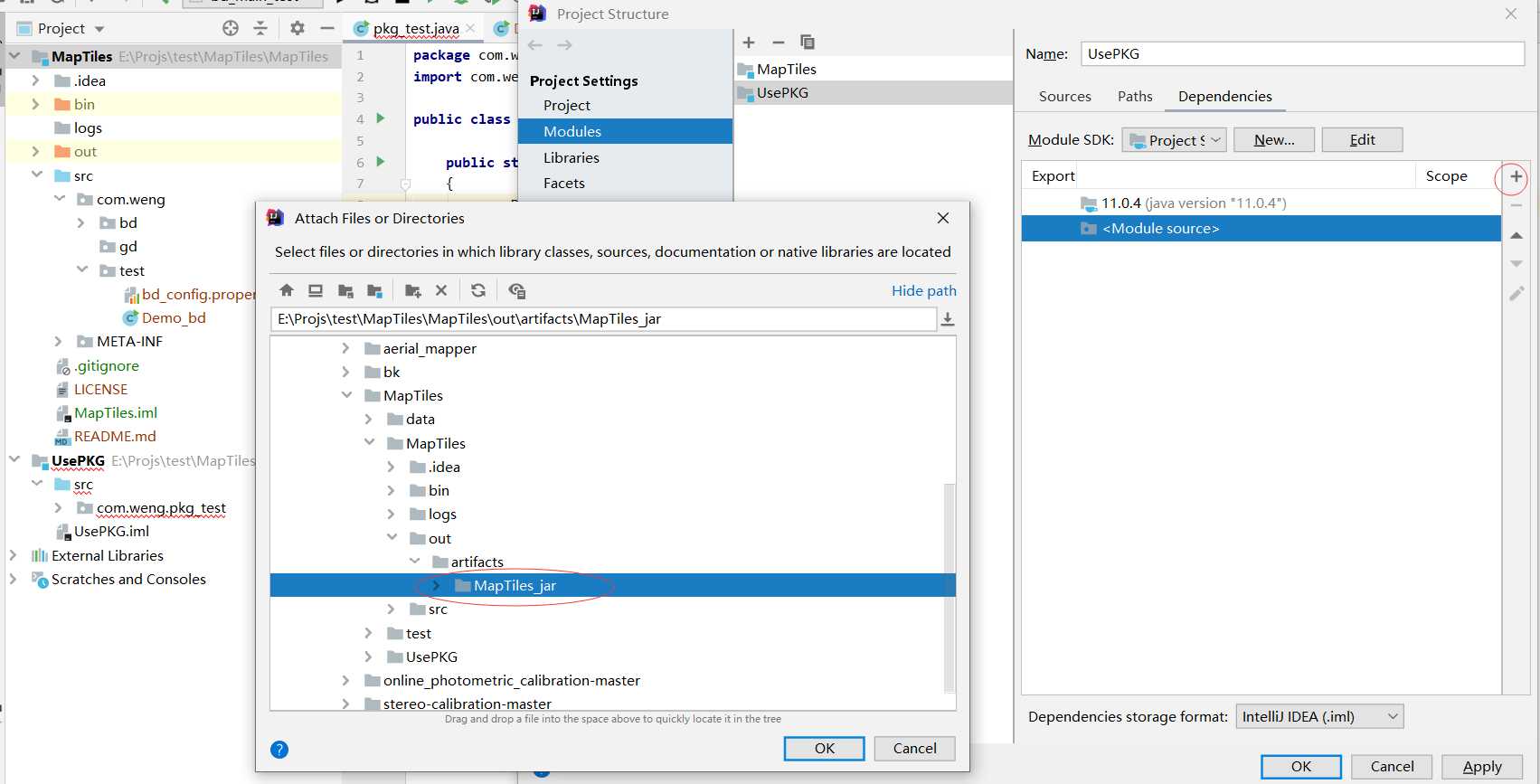Select the 11.0.4 java version dependency row
Screen dimensions: 1540x784
coord(1261,203)
